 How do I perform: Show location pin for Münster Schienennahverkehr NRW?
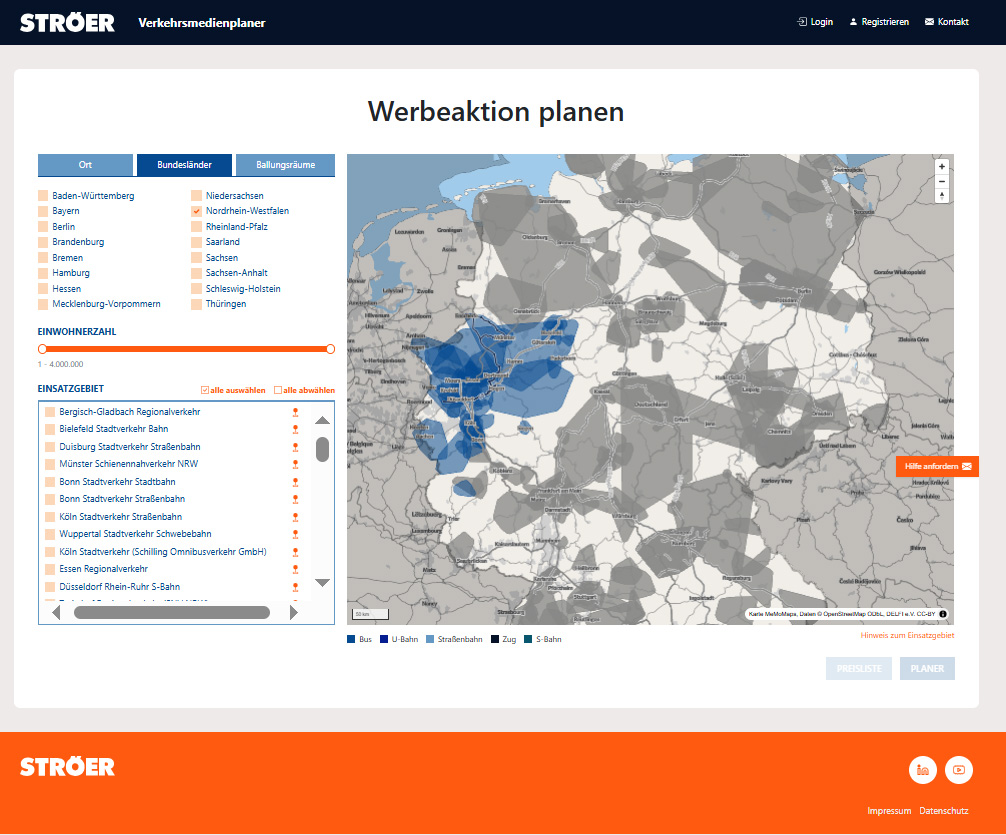(x=296, y=464)
